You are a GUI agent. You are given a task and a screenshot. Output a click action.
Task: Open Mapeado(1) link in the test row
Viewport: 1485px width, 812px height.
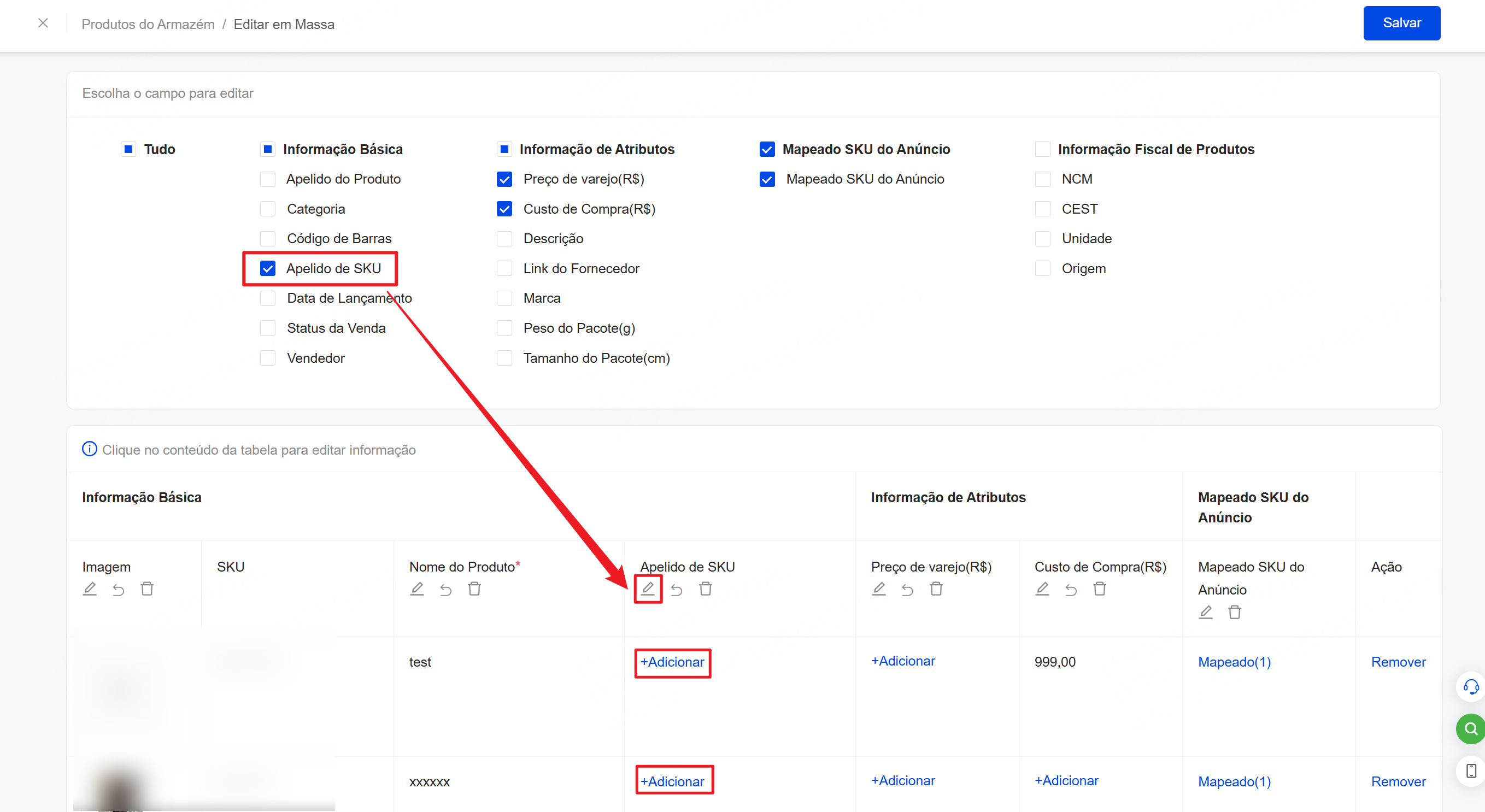(1234, 662)
